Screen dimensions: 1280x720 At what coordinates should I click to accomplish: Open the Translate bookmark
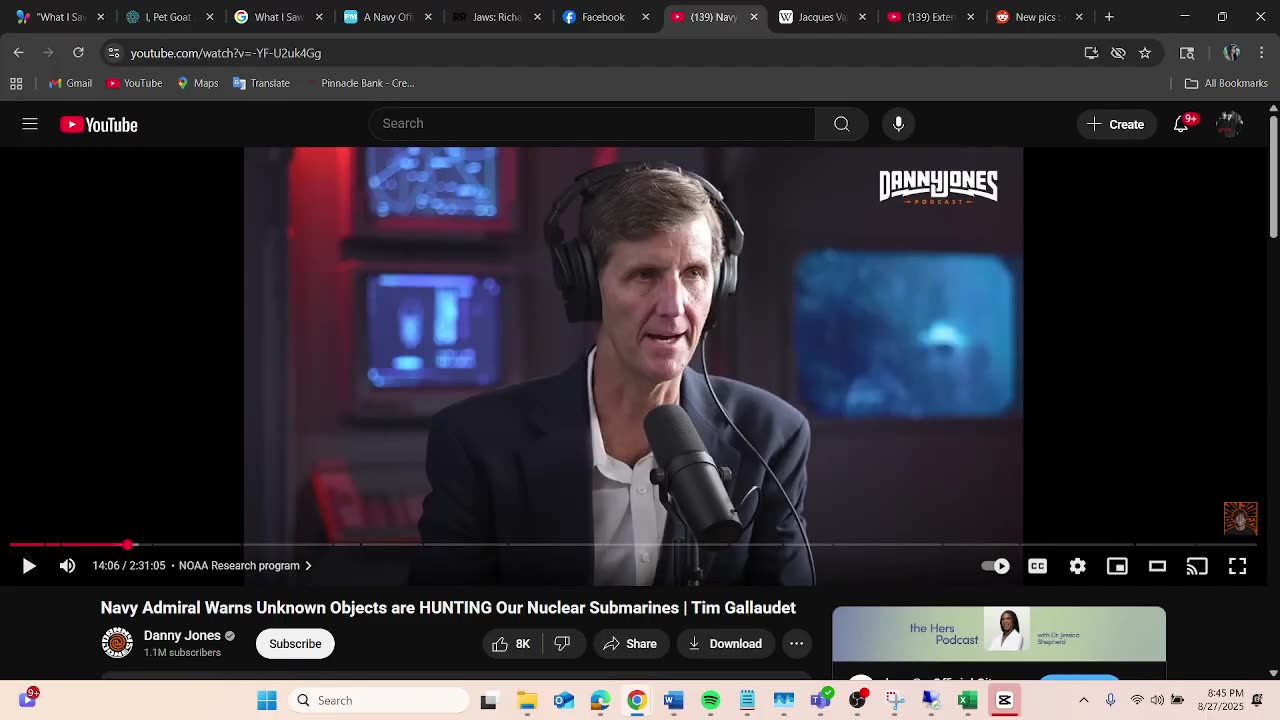261,83
